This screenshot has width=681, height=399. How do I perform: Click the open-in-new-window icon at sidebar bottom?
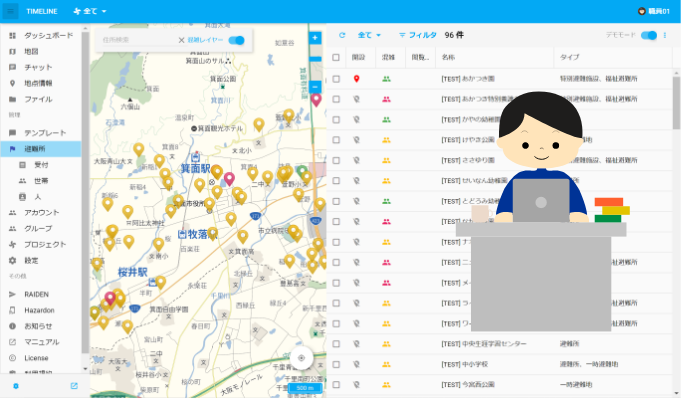[x=74, y=386]
